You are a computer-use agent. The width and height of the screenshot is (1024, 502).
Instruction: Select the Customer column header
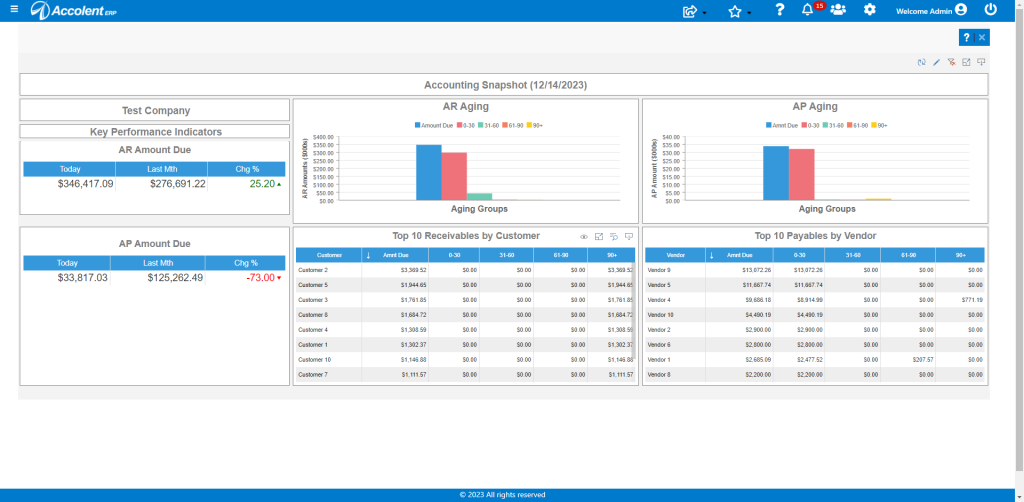click(x=328, y=255)
